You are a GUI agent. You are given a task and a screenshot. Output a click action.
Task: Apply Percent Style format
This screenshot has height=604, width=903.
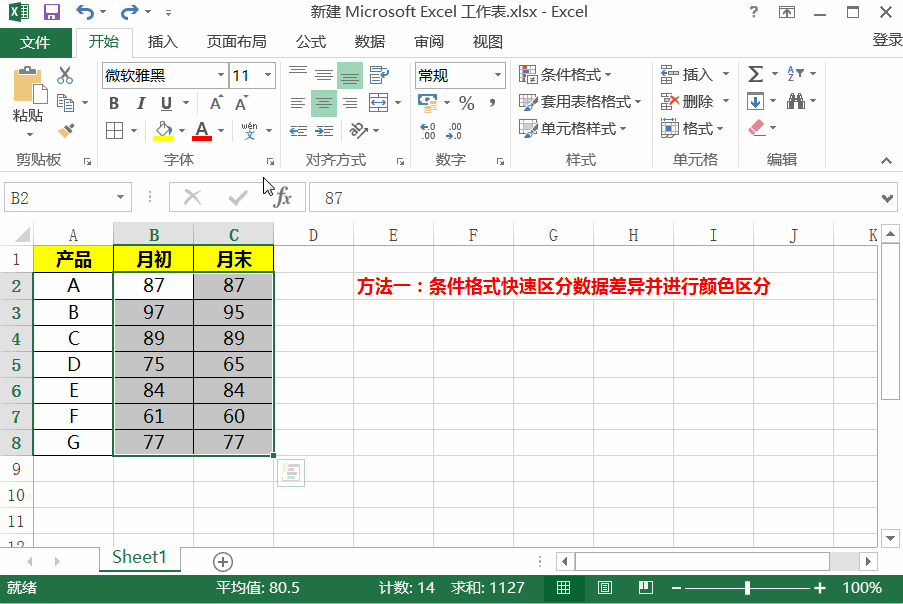466,103
